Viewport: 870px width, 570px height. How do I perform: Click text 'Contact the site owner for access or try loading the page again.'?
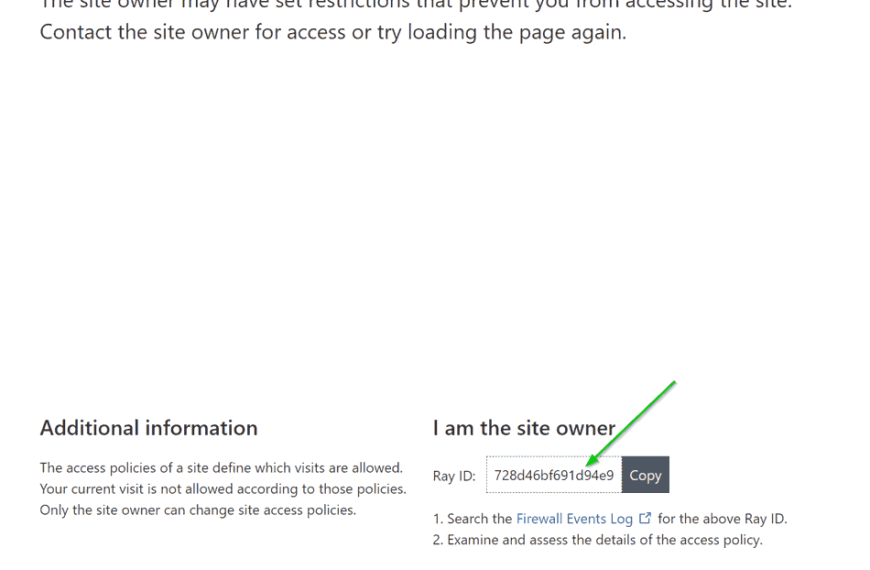pyautogui.click(x=333, y=32)
